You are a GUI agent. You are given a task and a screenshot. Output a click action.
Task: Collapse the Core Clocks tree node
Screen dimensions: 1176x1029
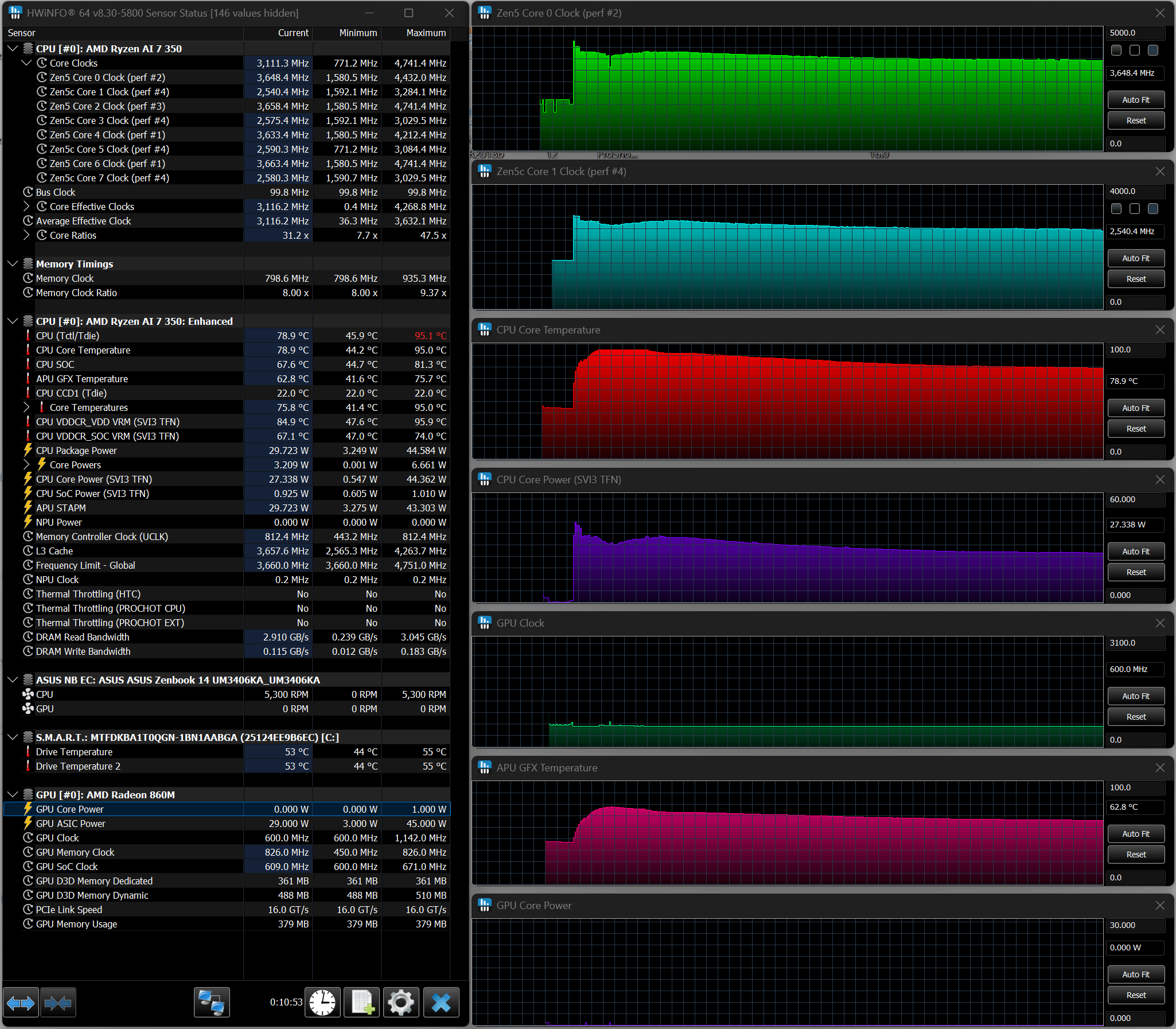pyautogui.click(x=26, y=63)
